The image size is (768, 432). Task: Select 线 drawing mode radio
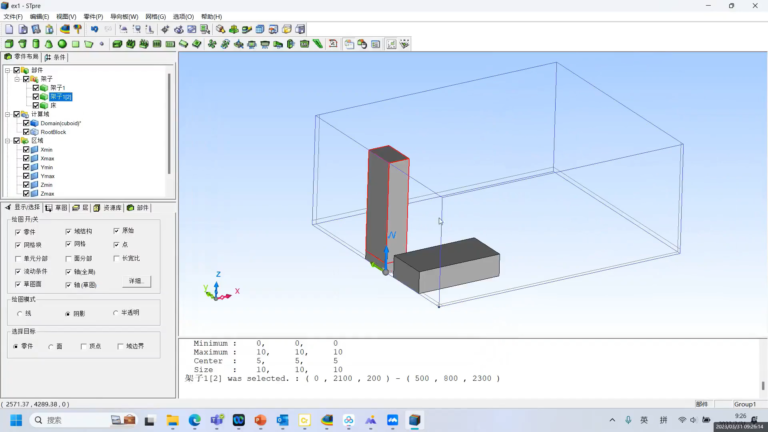pos(19,313)
